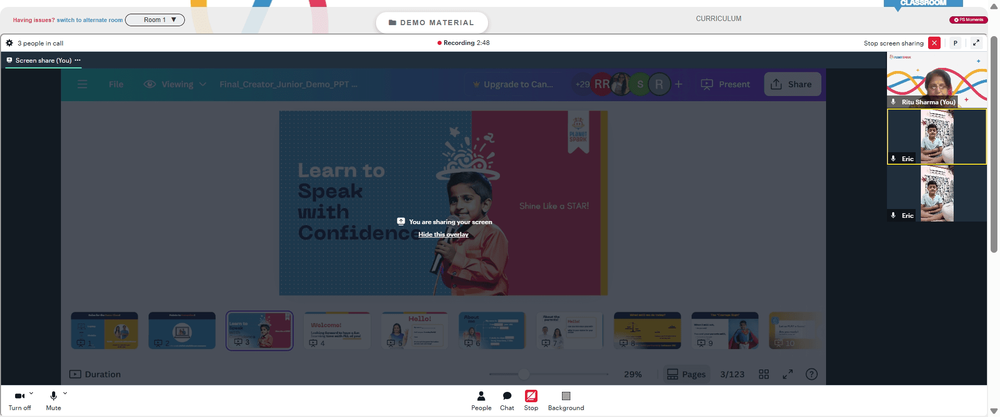
Task: Select page thumbnail 8
Action: coord(647,330)
